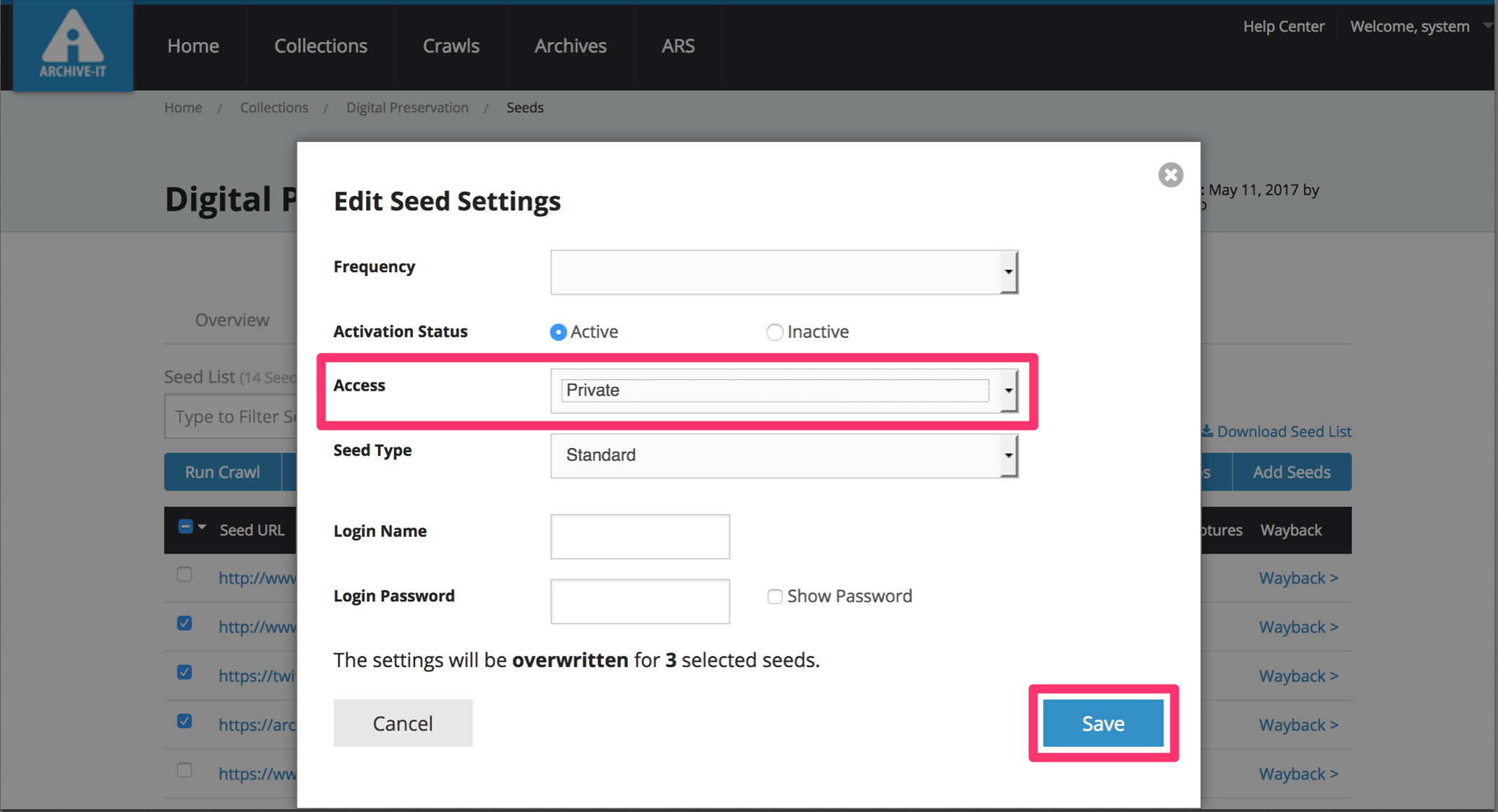Uncheck the second seed row checkbox

(184, 623)
